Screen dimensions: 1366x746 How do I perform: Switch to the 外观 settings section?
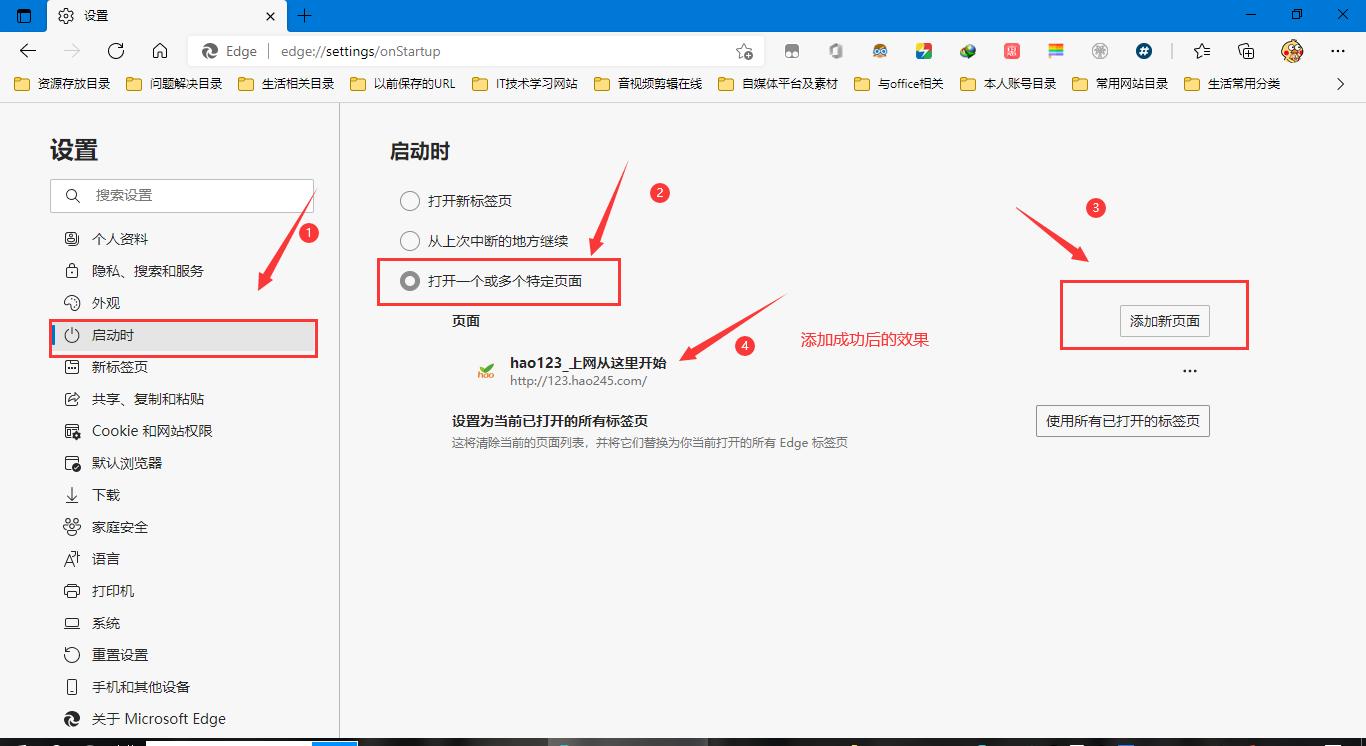(x=103, y=302)
